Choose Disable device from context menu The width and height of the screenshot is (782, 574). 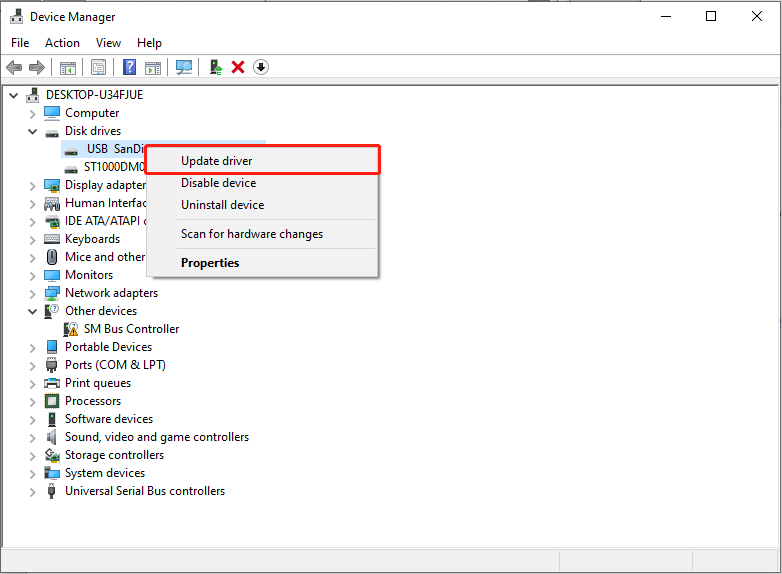pos(263,183)
